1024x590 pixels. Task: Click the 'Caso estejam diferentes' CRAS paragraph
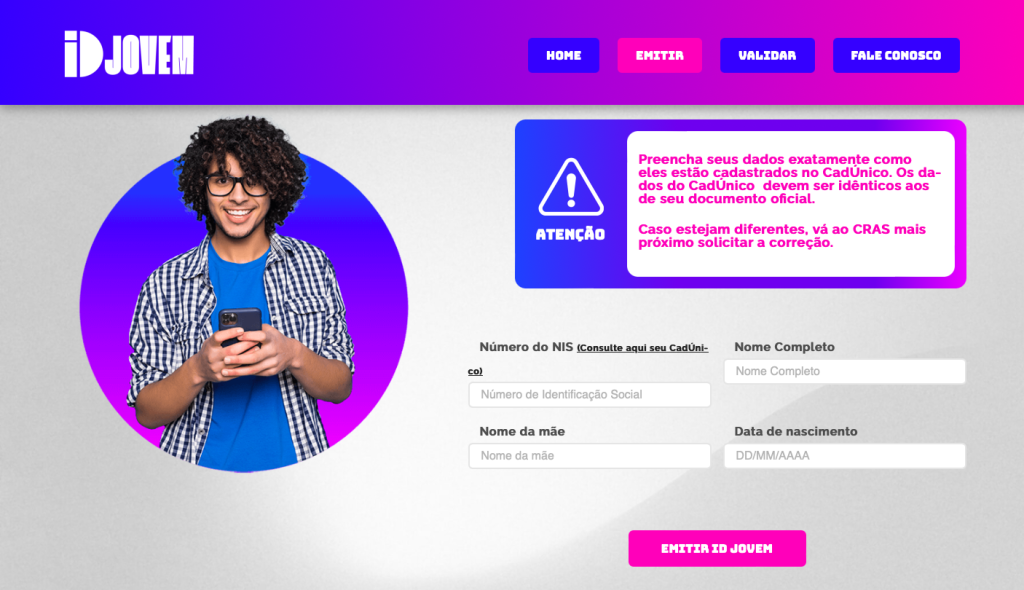(x=782, y=236)
